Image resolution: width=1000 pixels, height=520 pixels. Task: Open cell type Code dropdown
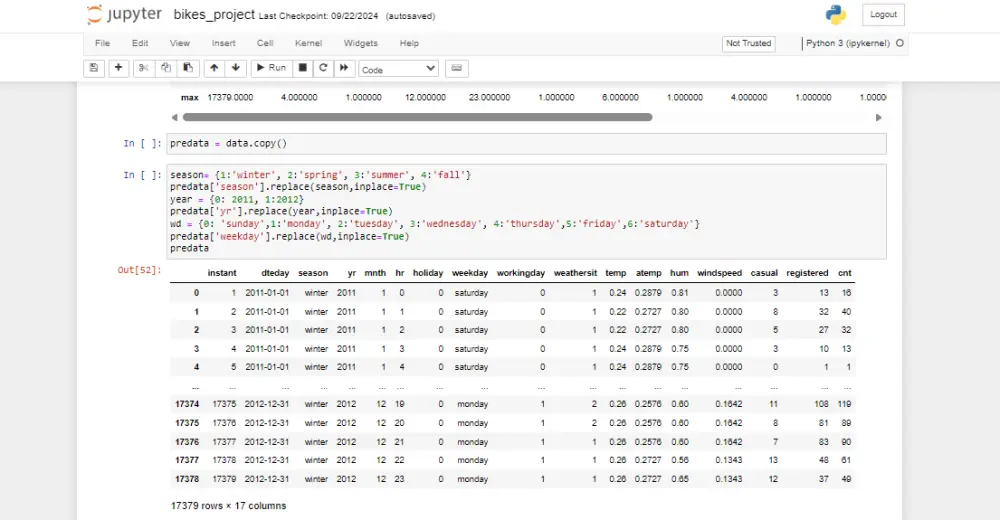point(399,69)
